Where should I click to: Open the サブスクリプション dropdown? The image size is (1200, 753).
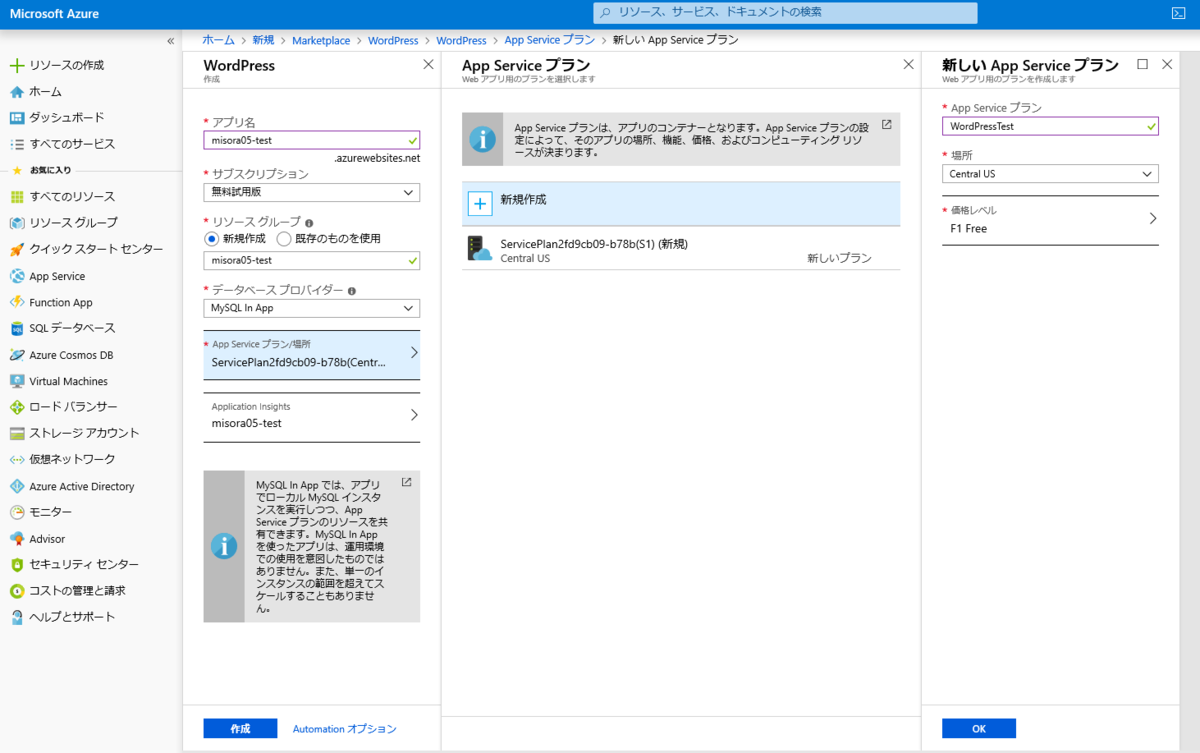tap(311, 192)
